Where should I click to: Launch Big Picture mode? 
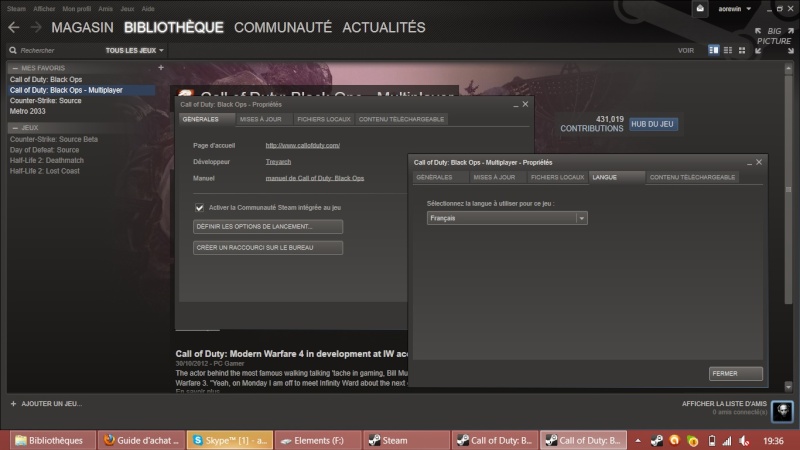coord(774,40)
